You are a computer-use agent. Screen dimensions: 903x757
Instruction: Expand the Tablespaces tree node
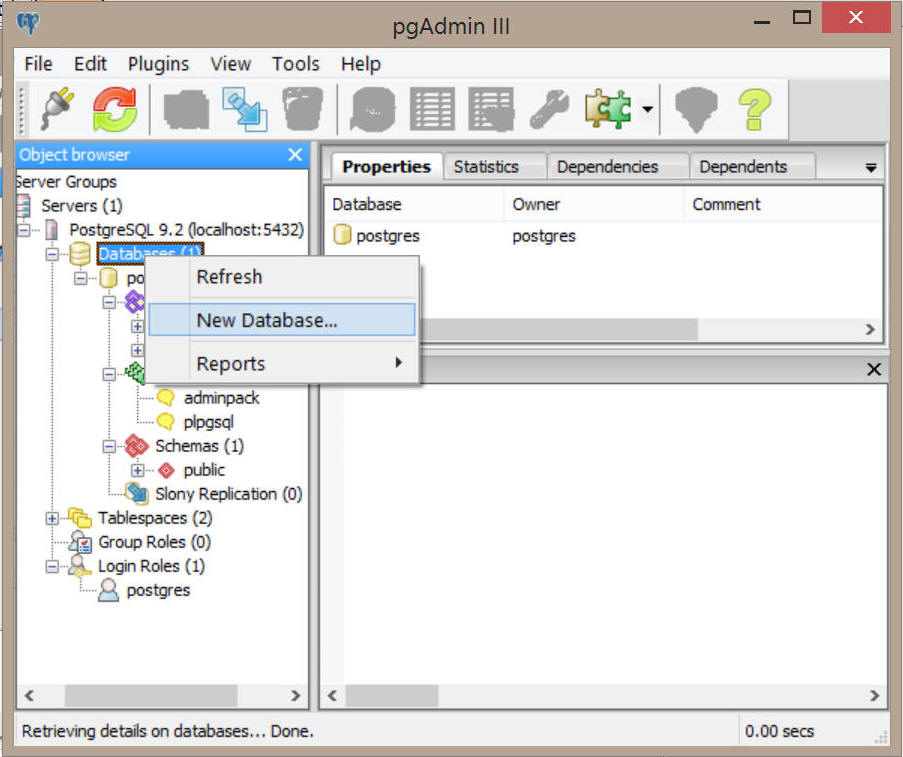[52, 518]
